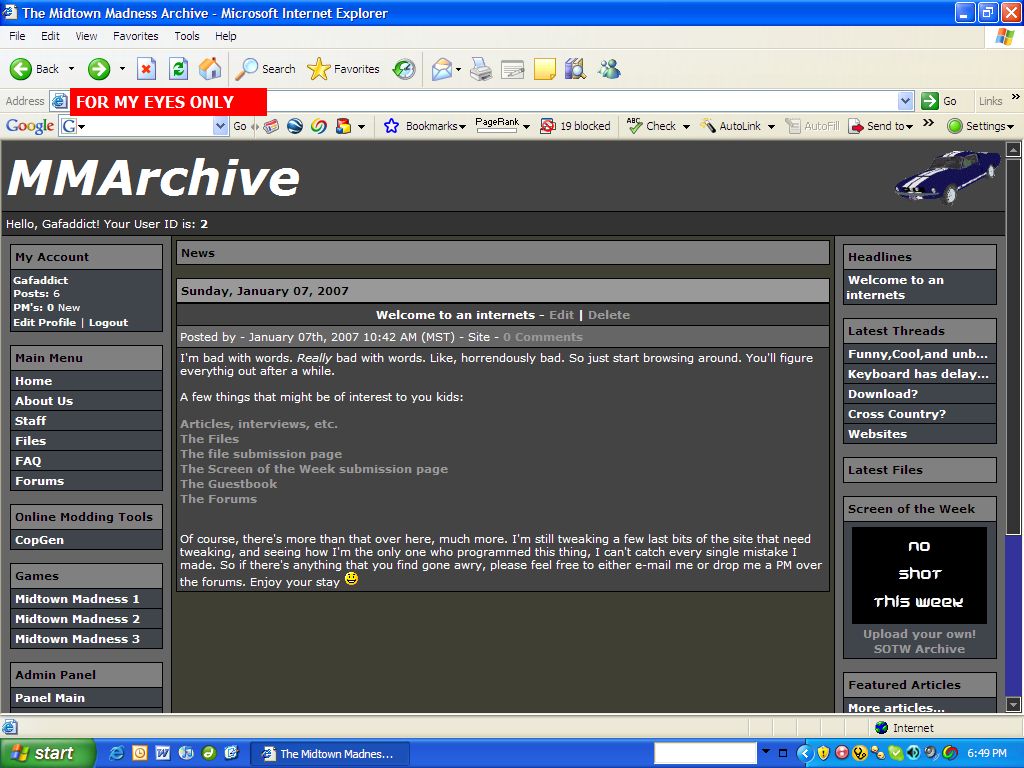
Task: Click the Mail envelope icon
Action: (x=442, y=69)
